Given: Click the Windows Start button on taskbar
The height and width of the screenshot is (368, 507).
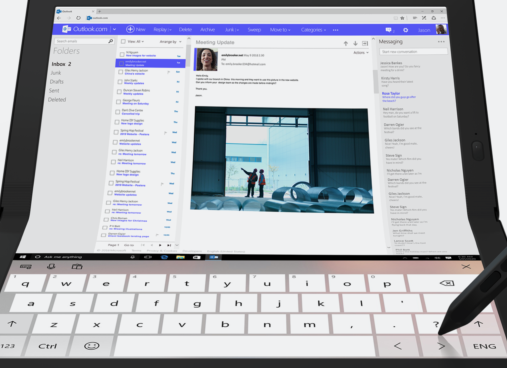Looking at the screenshot, I should (x=23, y=257).
